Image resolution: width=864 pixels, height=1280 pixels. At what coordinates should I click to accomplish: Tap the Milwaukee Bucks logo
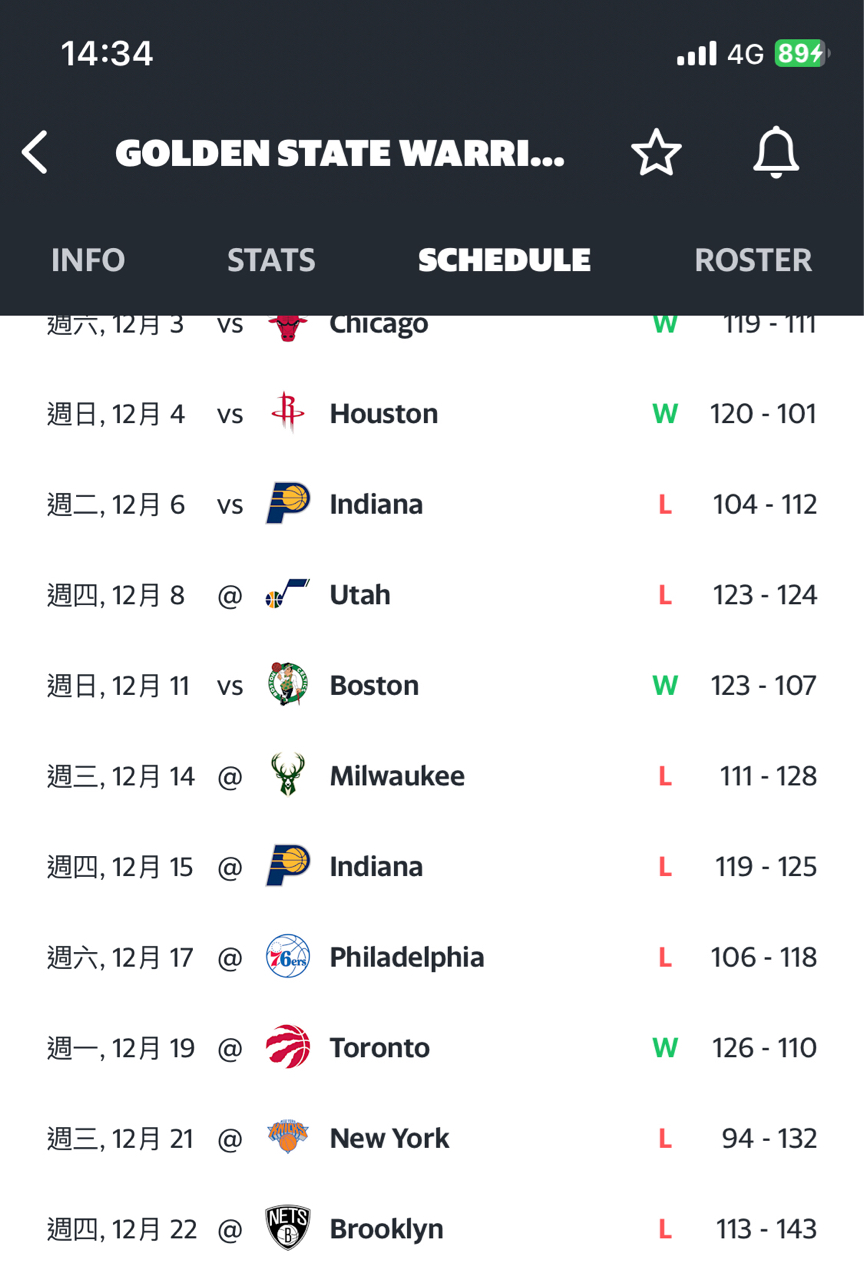(288, 776)
